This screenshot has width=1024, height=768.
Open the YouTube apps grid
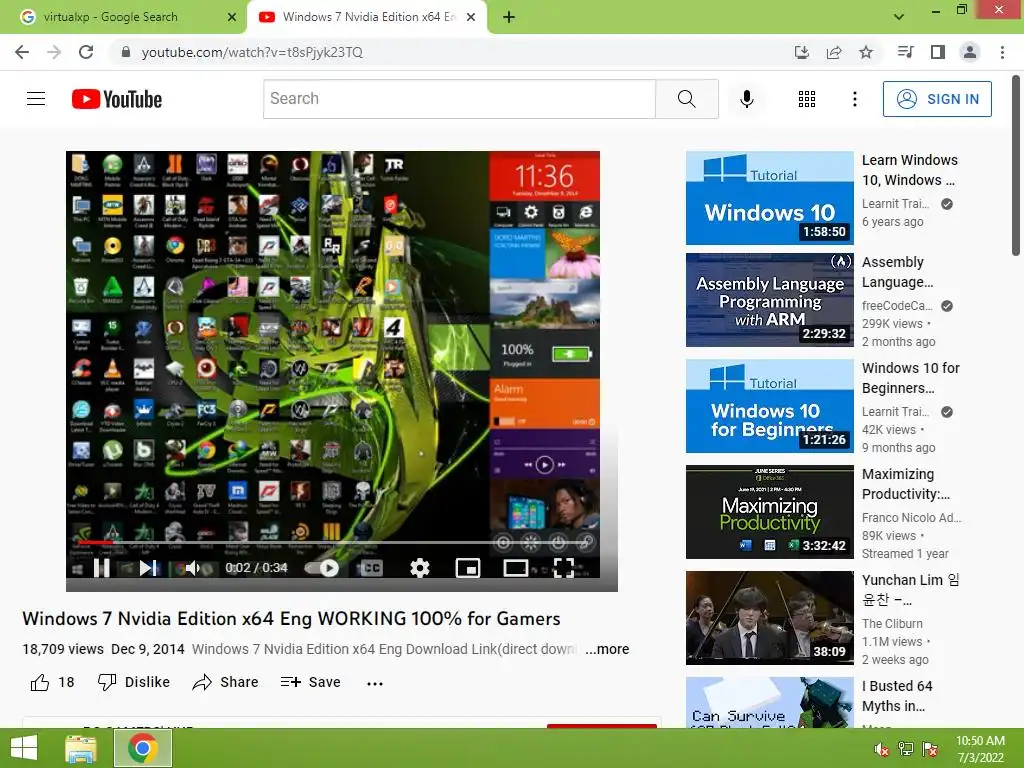[x=807, y=99]
